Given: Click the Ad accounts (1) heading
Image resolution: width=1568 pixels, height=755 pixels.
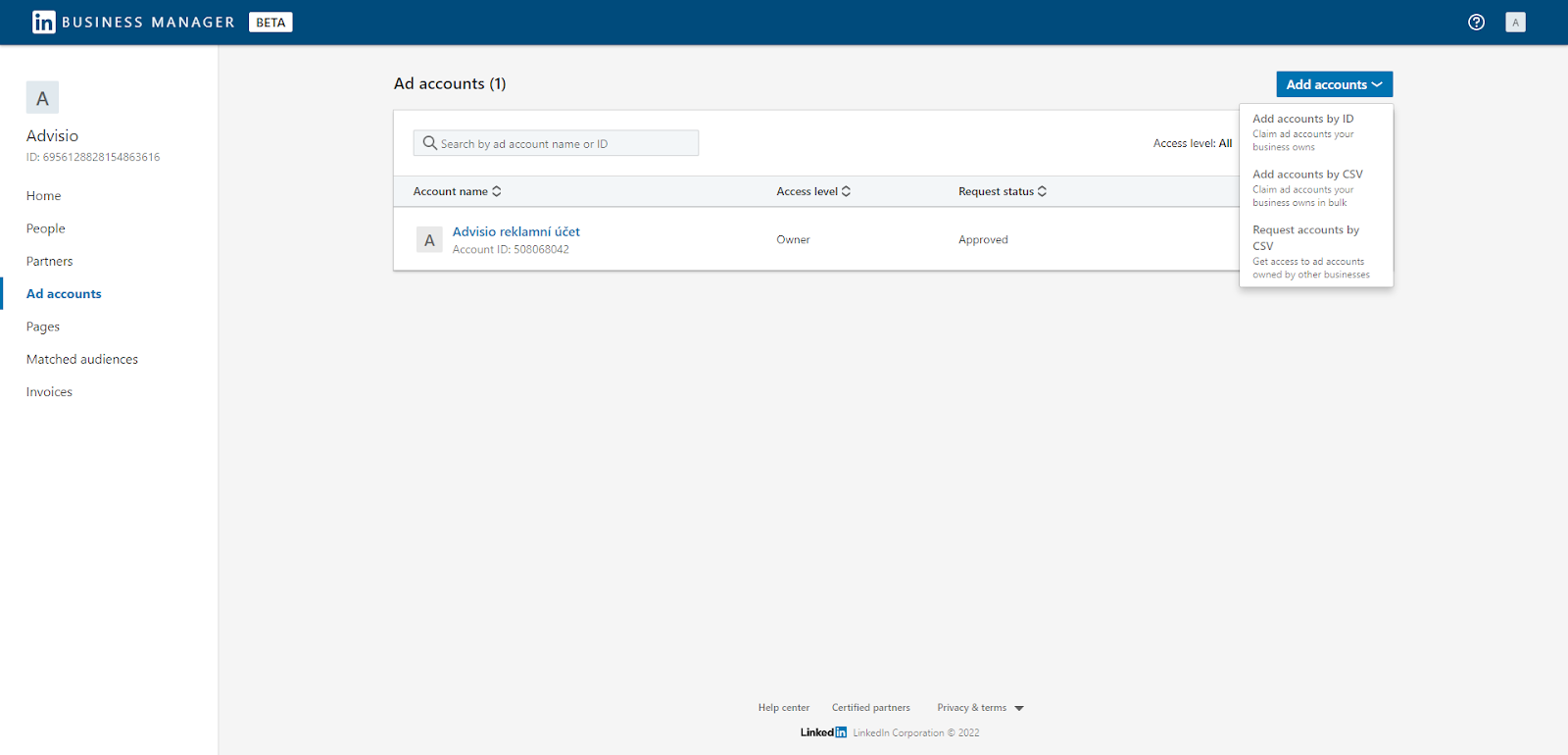Looking at the screenshot, I should coord(450,83).
